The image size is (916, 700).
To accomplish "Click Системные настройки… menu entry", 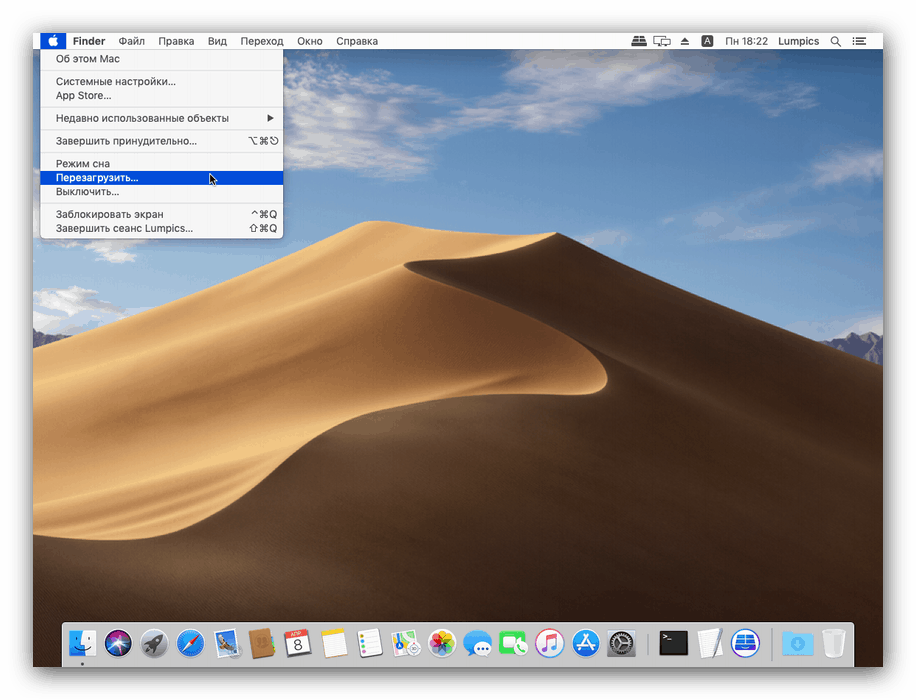I will click(x=116, y=81).
